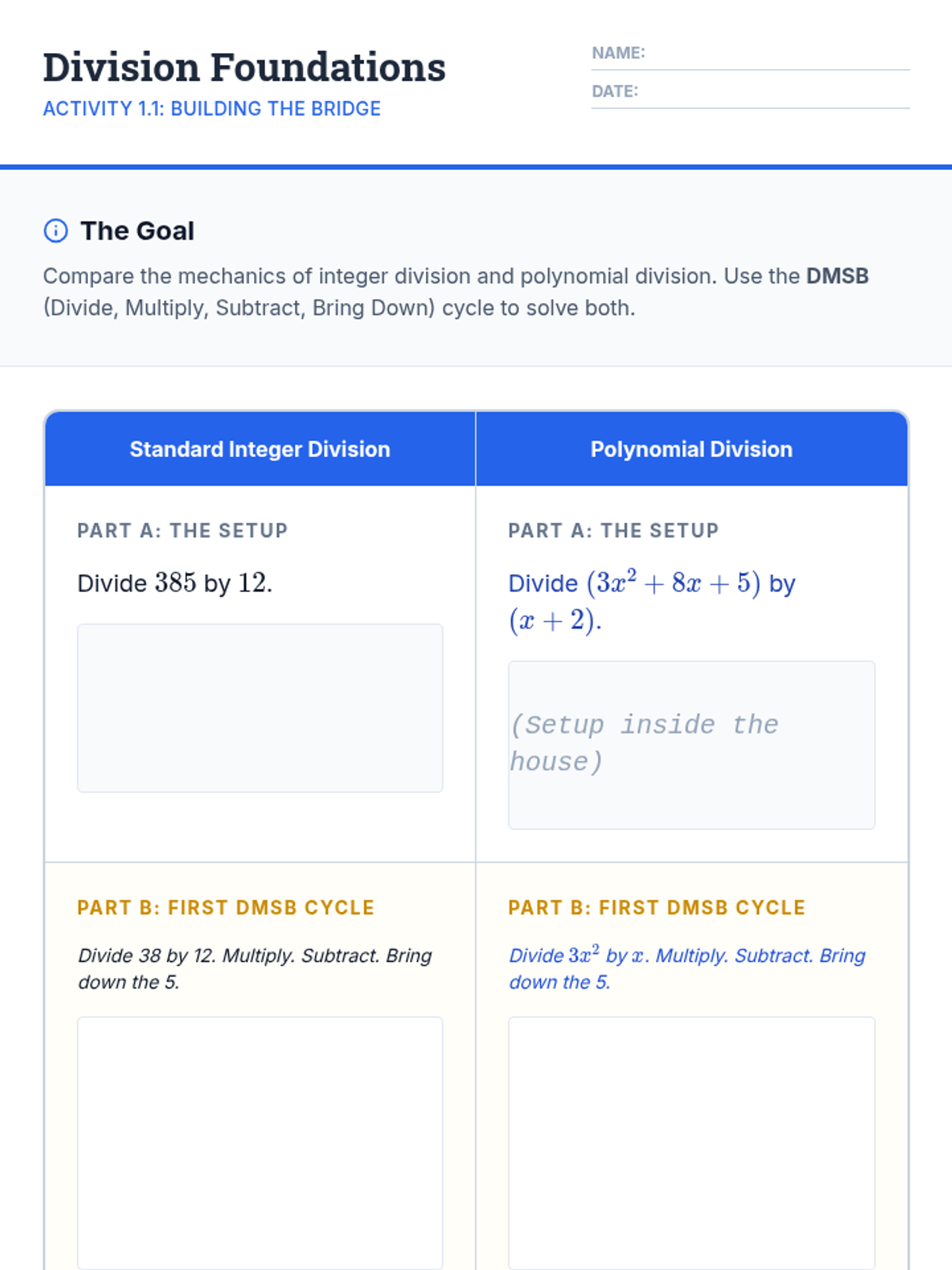Click the Divide 385 by 12 problem text

click(175, 583)
